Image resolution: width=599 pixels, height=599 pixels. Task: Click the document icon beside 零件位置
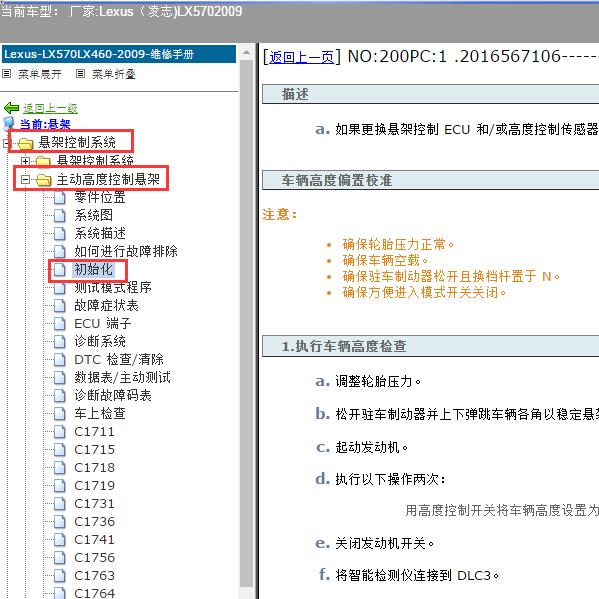tap(59, 198)
